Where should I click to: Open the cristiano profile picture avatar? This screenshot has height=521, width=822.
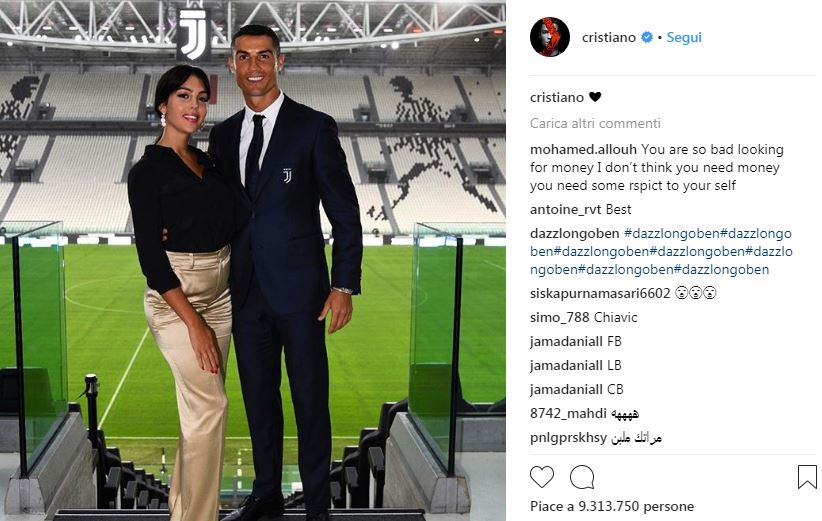pyautogui.click(x=549, y=37)
